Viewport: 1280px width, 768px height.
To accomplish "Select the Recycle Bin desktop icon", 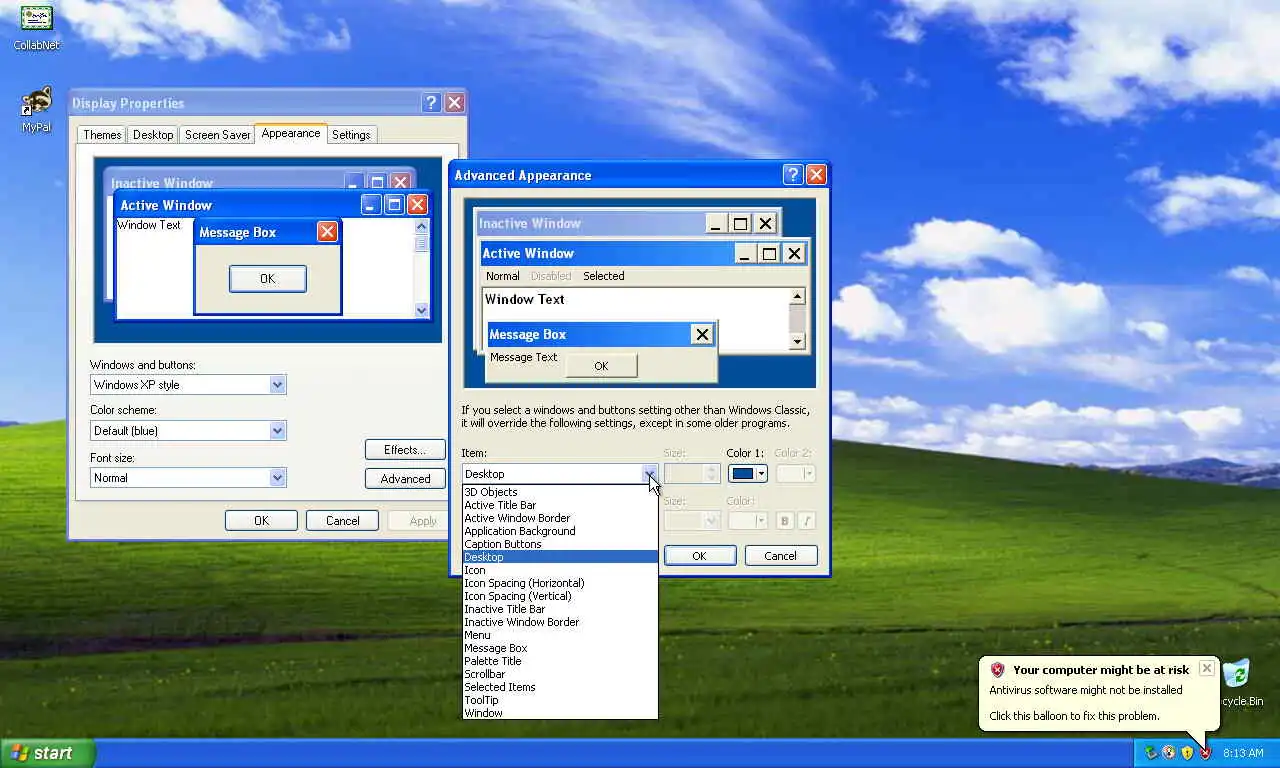I will pos(1236,683).
